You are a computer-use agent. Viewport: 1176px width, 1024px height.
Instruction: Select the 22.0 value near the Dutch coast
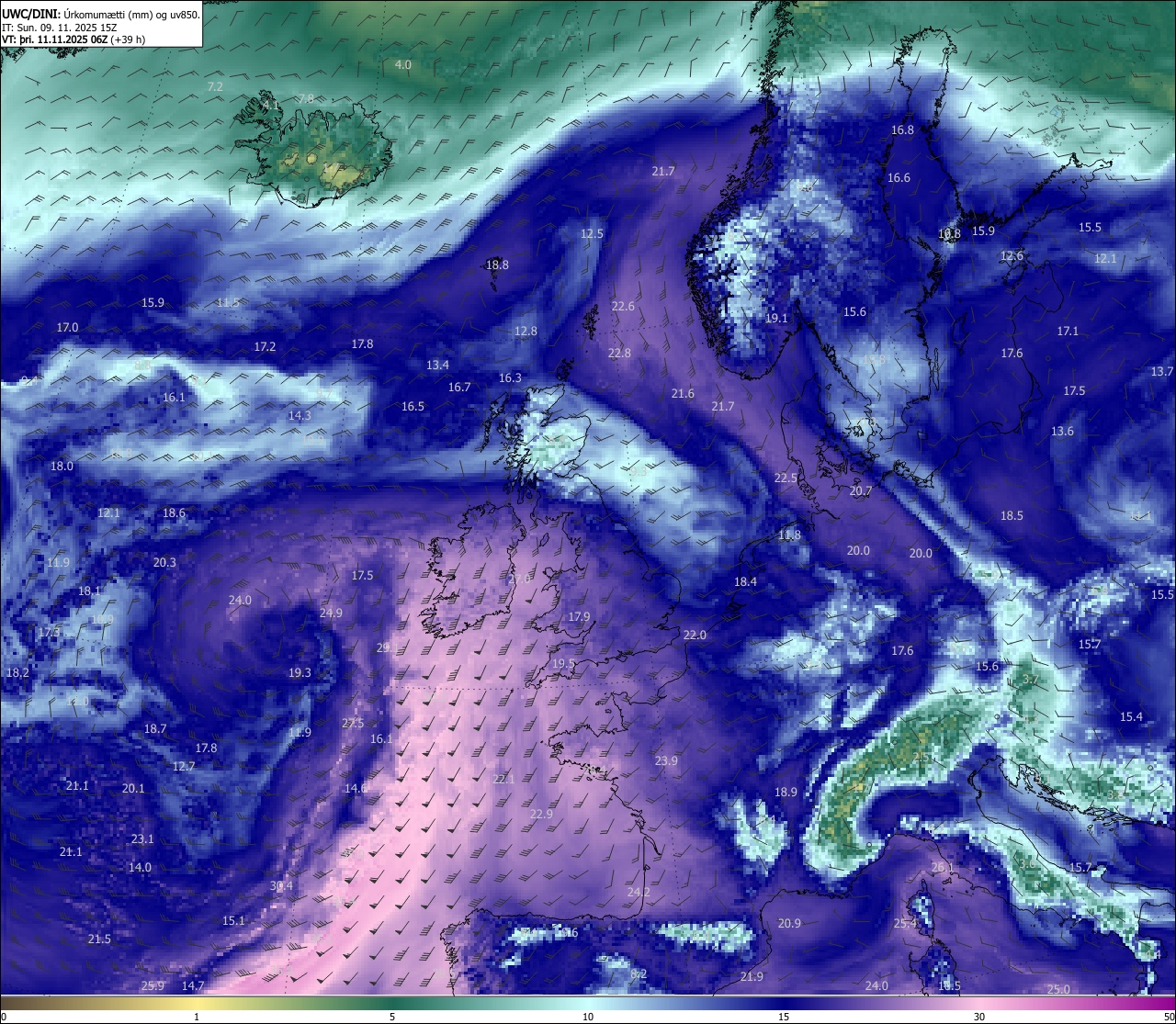[695, 636]
